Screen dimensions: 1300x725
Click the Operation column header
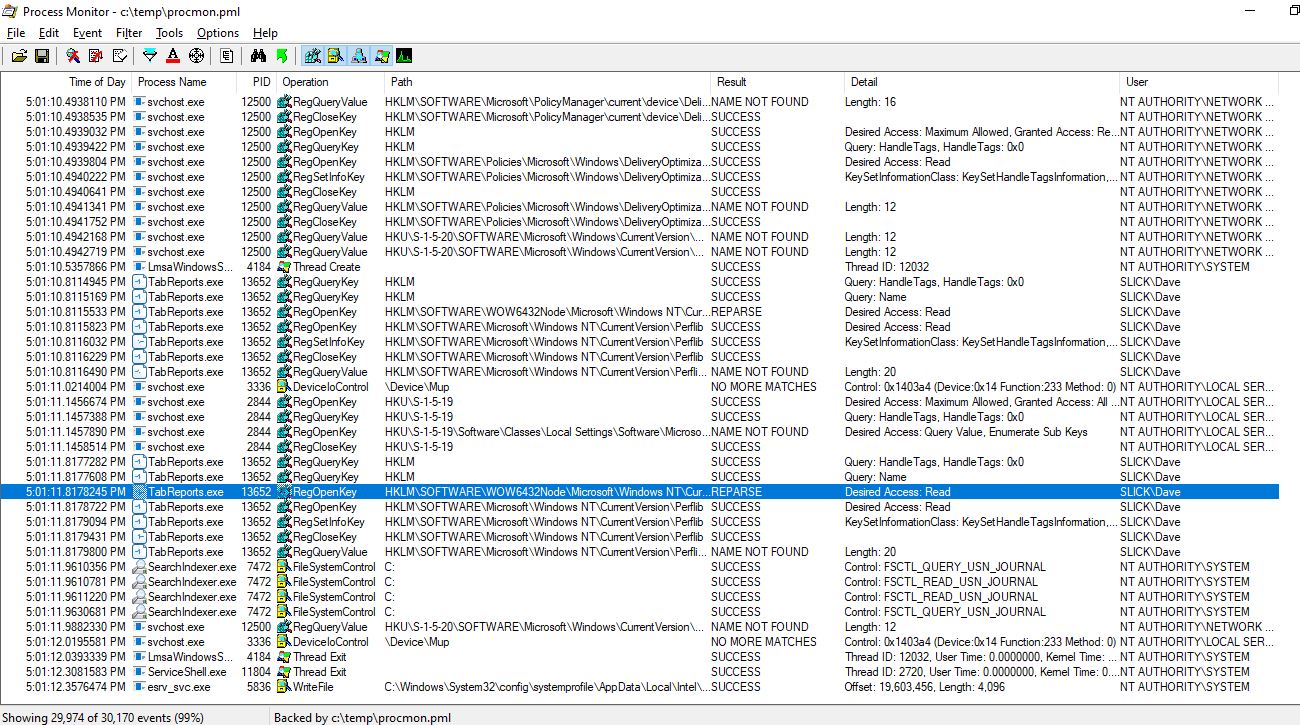point(330,82)
